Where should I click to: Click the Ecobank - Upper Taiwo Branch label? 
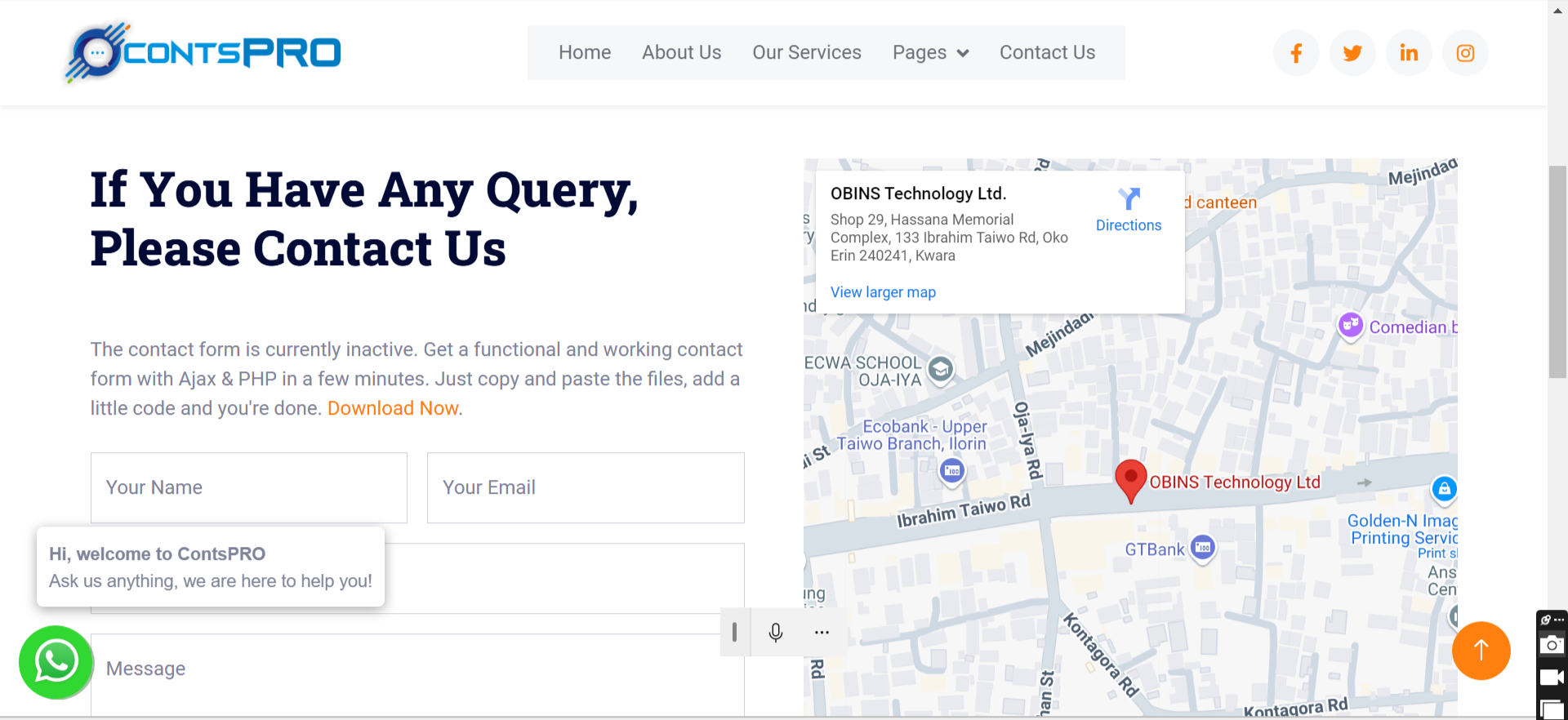tap(912, 435)
